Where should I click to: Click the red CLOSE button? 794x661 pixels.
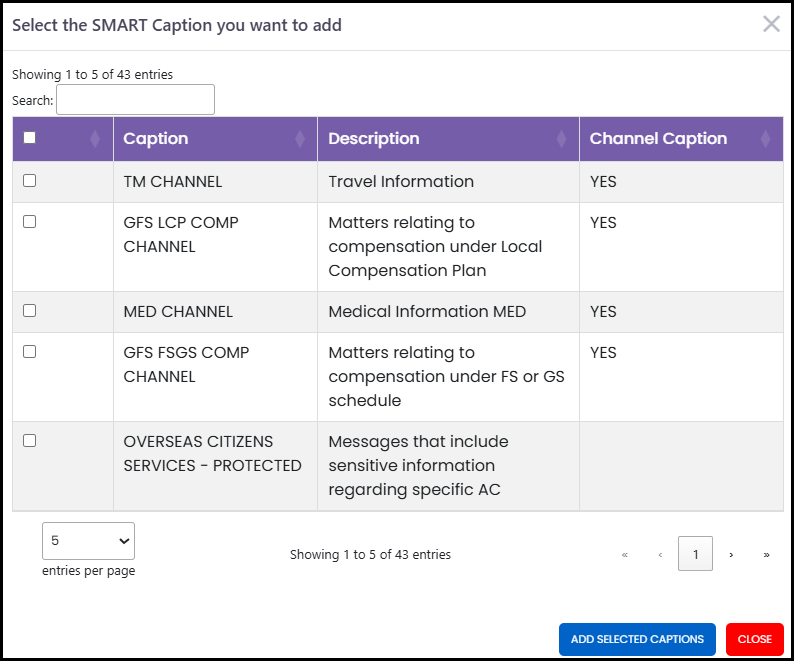coord(755,639)
